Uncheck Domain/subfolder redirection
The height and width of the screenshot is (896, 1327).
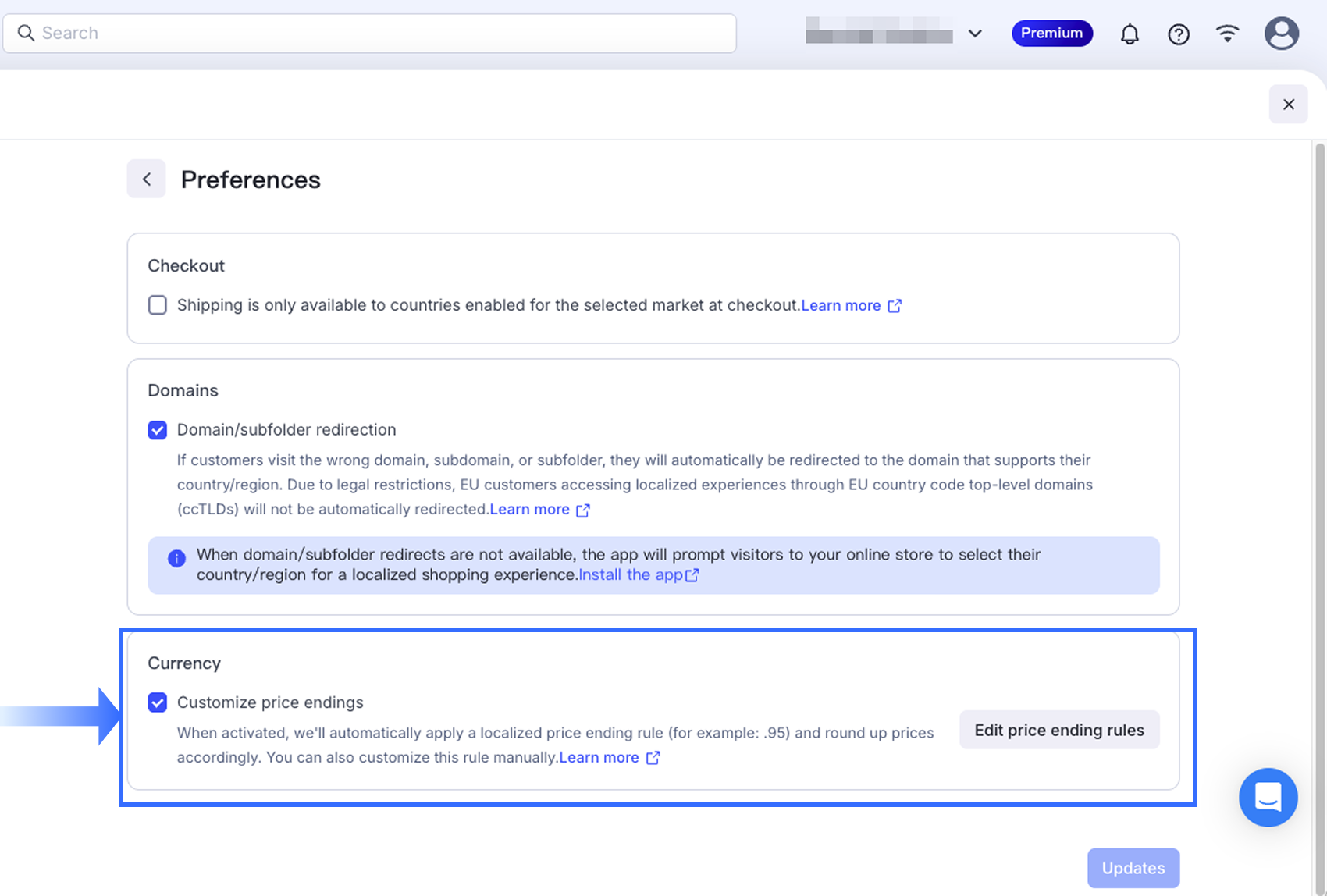[x=158, y=430]
